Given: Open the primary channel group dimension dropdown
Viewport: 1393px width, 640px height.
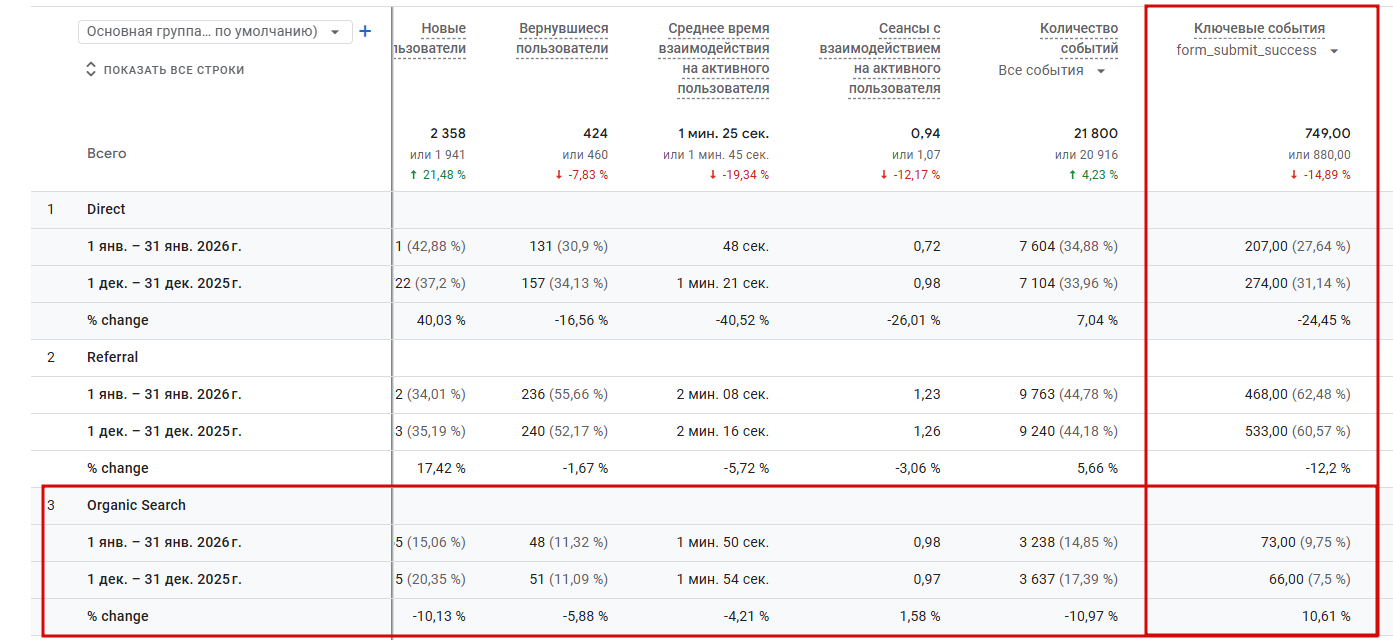Looking at the screenshot, I should pyautogui.click(x=215, y=32).
